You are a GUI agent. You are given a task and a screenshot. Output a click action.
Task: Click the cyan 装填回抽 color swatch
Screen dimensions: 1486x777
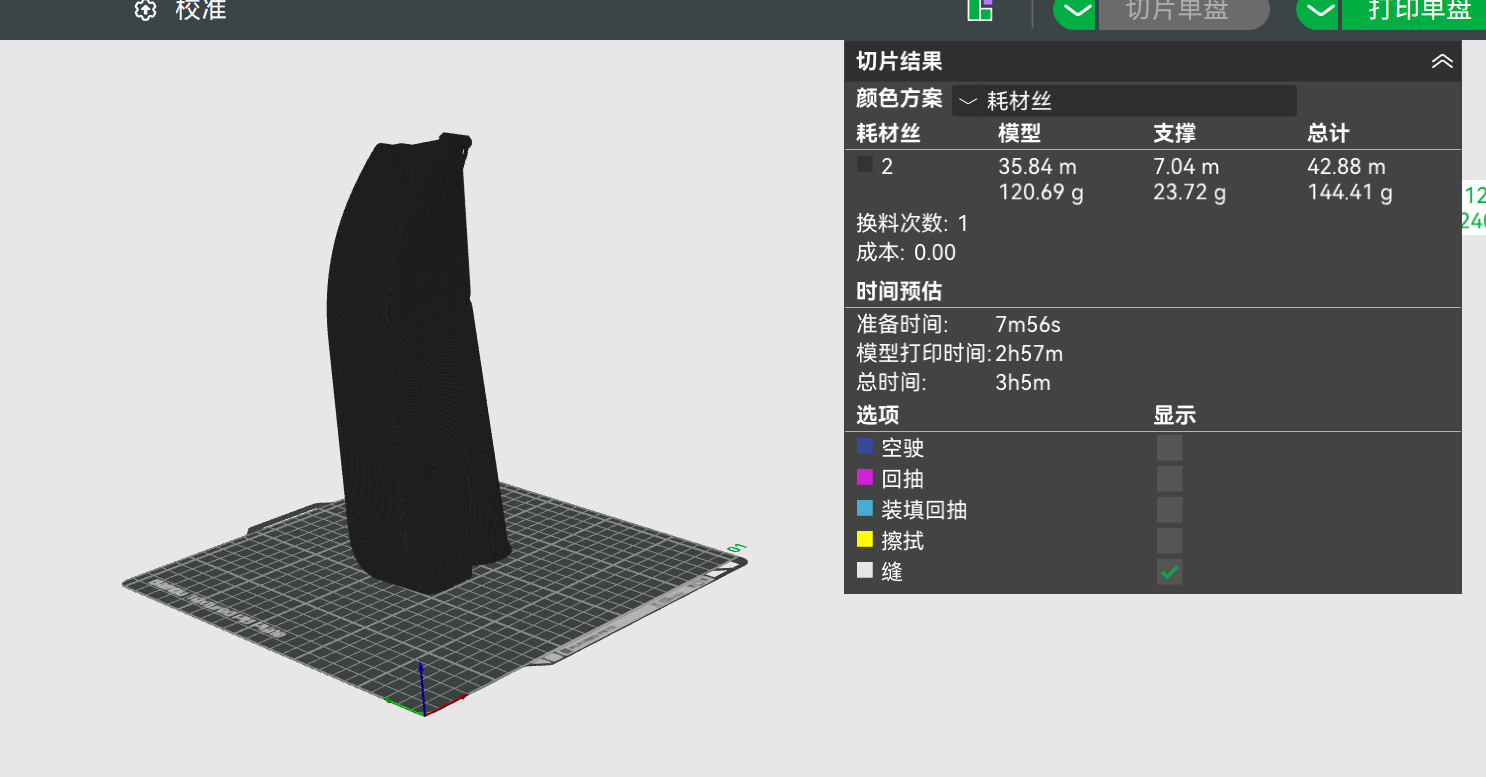tap(865, 508)
